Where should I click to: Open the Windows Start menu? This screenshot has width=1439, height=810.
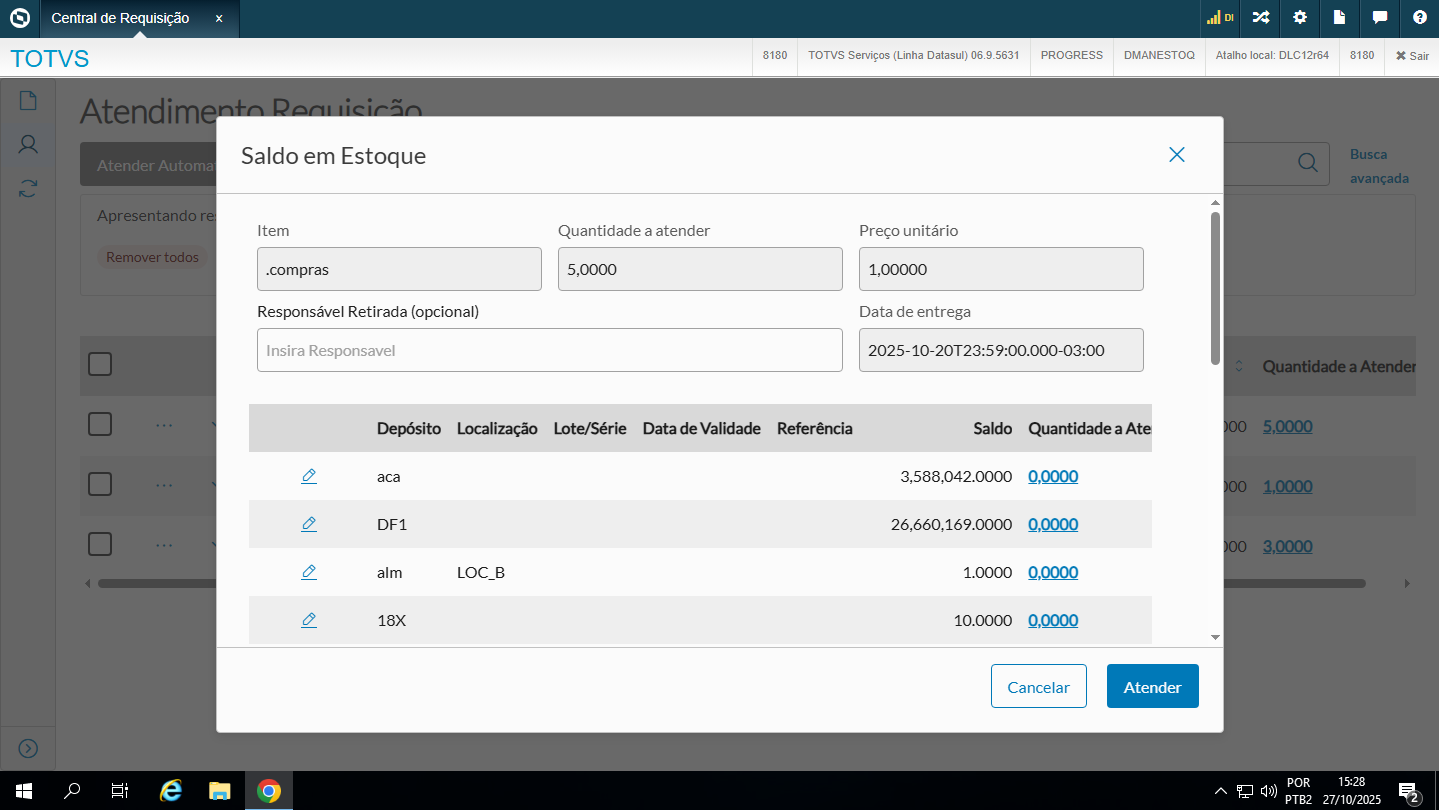24,791
